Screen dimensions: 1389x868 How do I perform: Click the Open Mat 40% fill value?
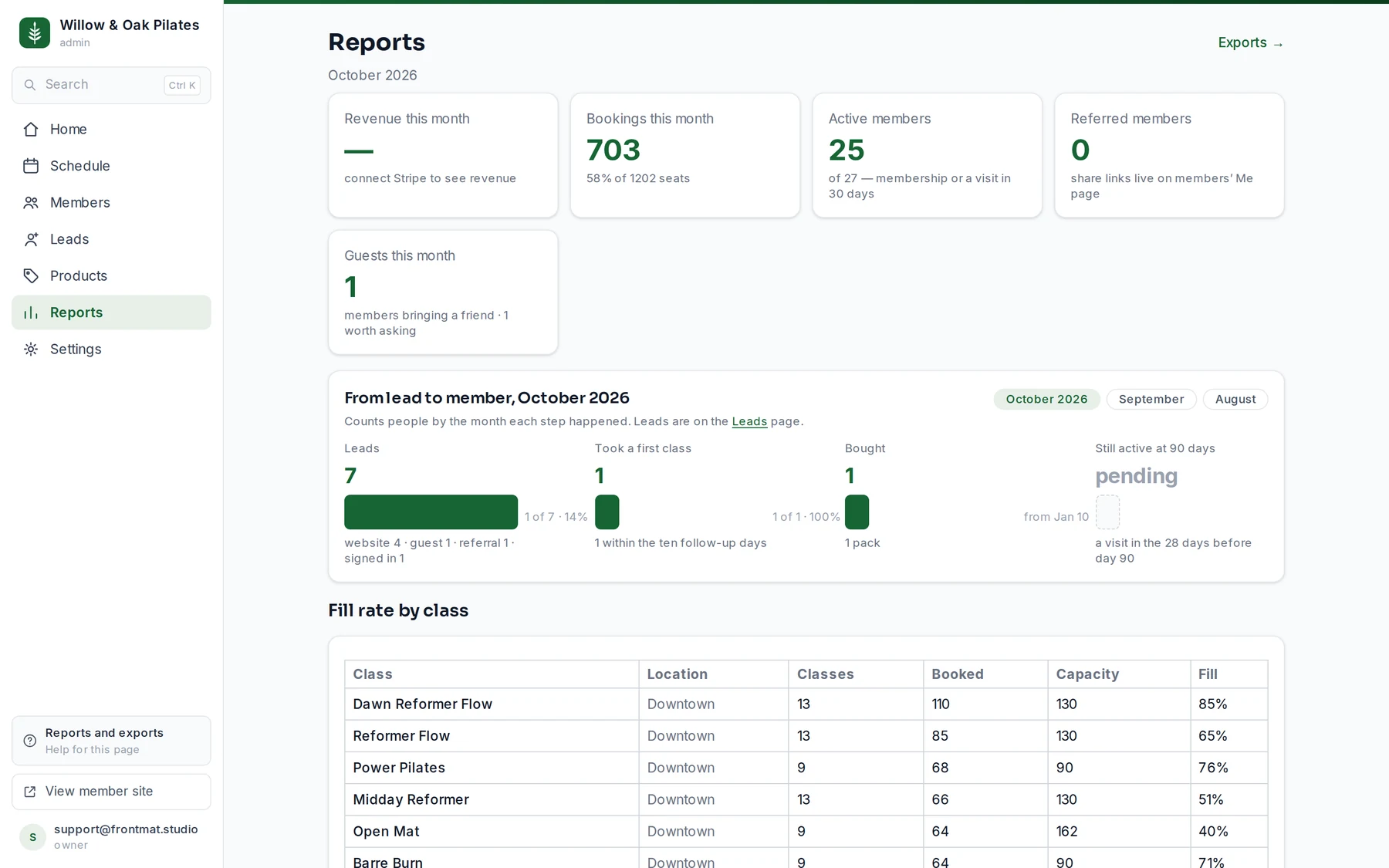point(1213,832)
